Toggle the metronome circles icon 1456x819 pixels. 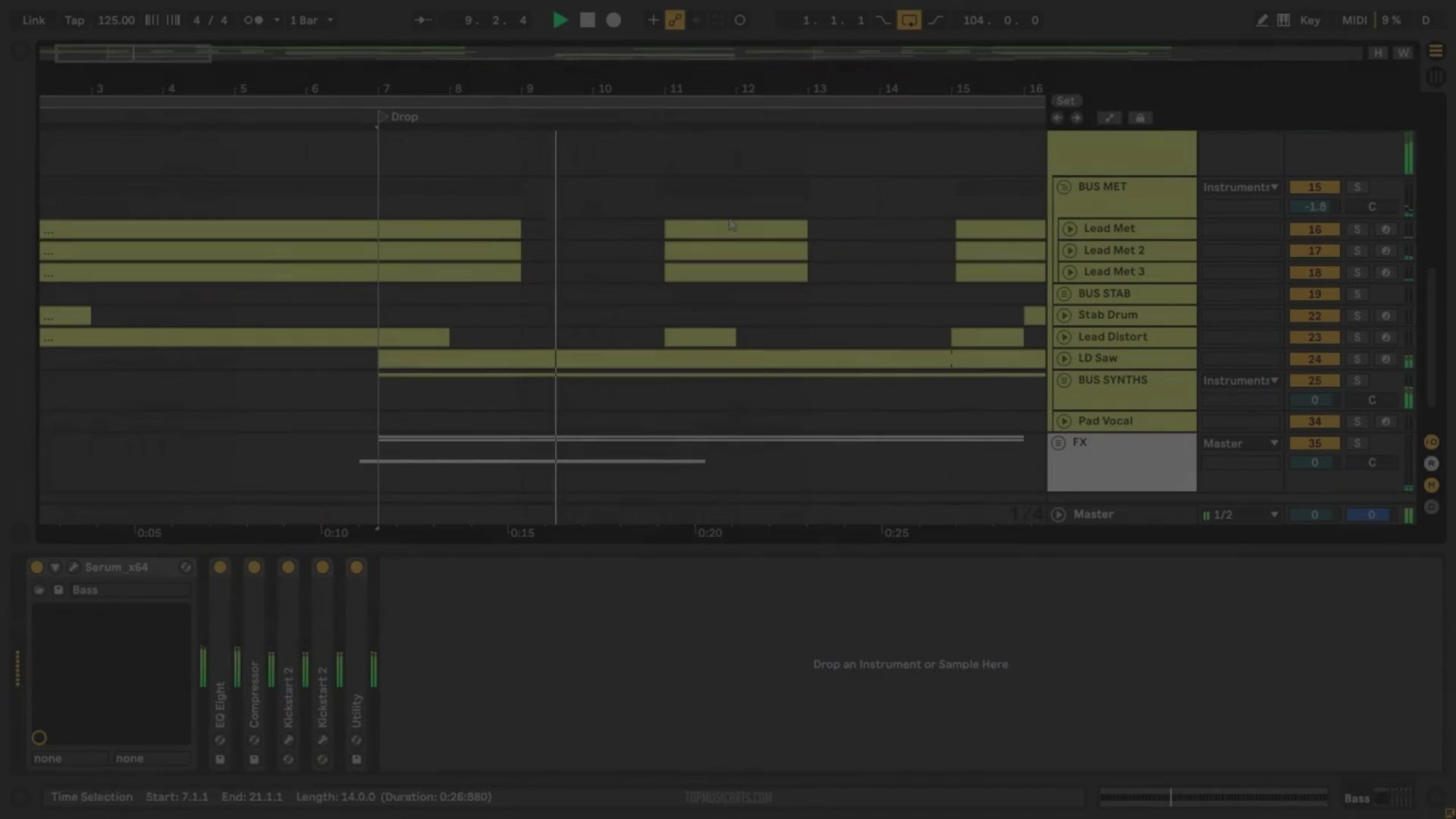pos(253,20)
